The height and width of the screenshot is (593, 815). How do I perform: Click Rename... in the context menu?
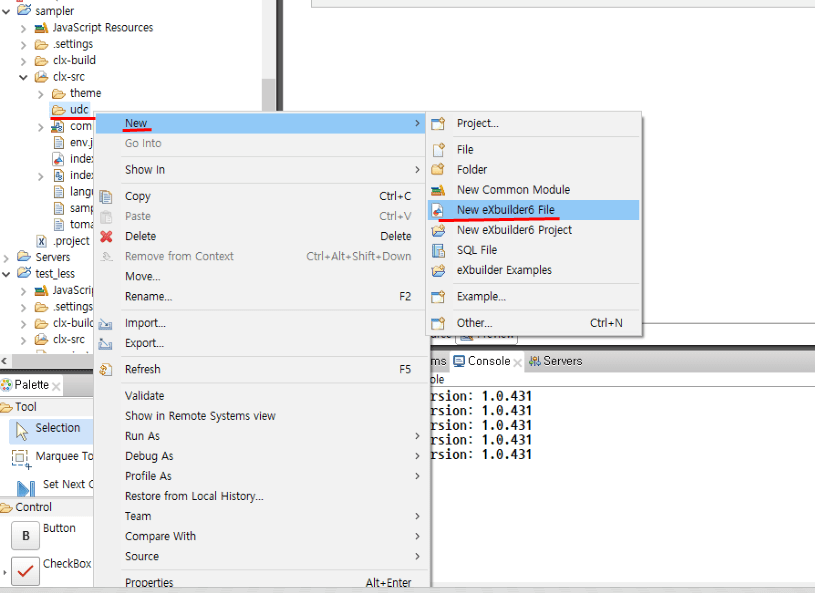148,296
